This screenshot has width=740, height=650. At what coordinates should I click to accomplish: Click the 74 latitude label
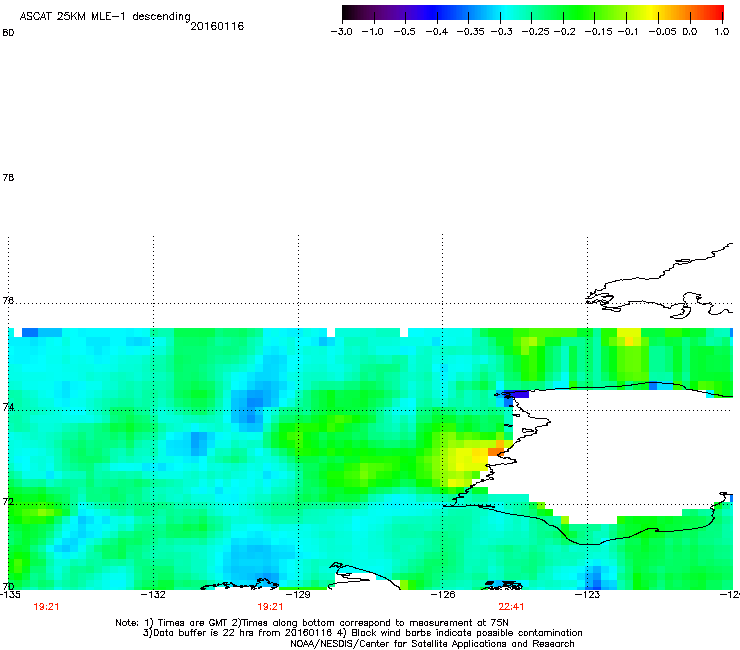tap(8, 407)
